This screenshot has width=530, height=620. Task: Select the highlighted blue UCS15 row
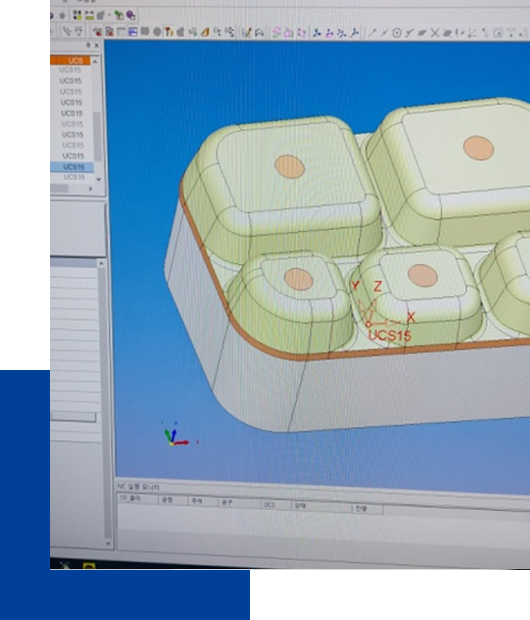[72, 167]
